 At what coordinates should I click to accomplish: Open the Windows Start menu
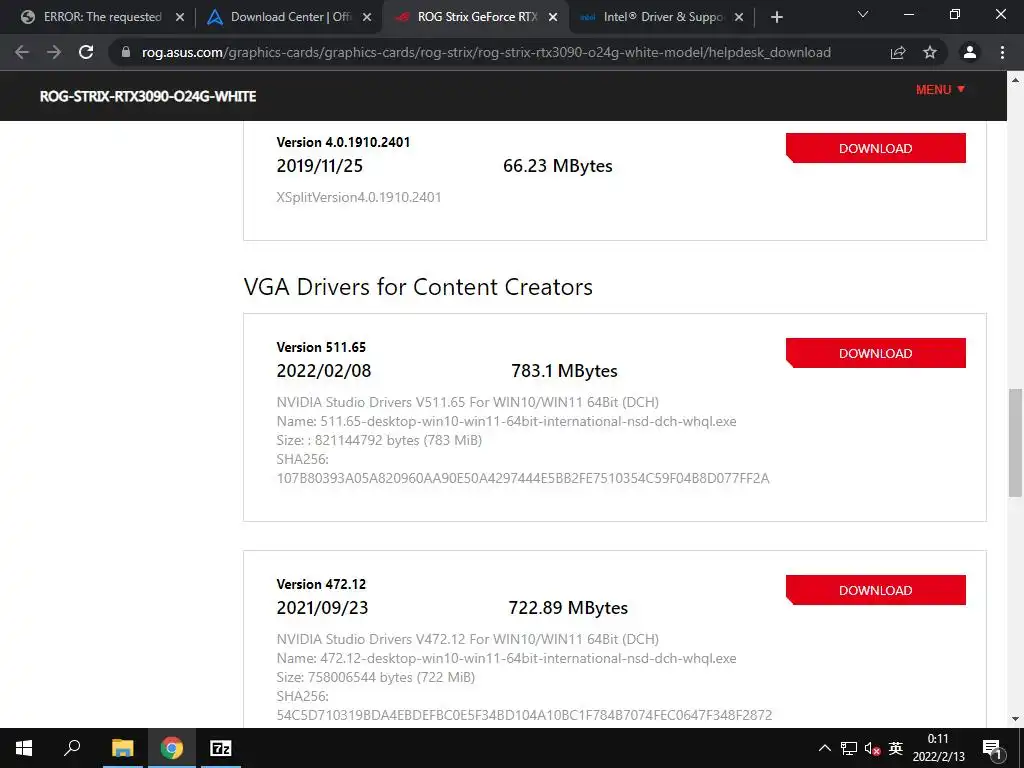tap(24, 748)
